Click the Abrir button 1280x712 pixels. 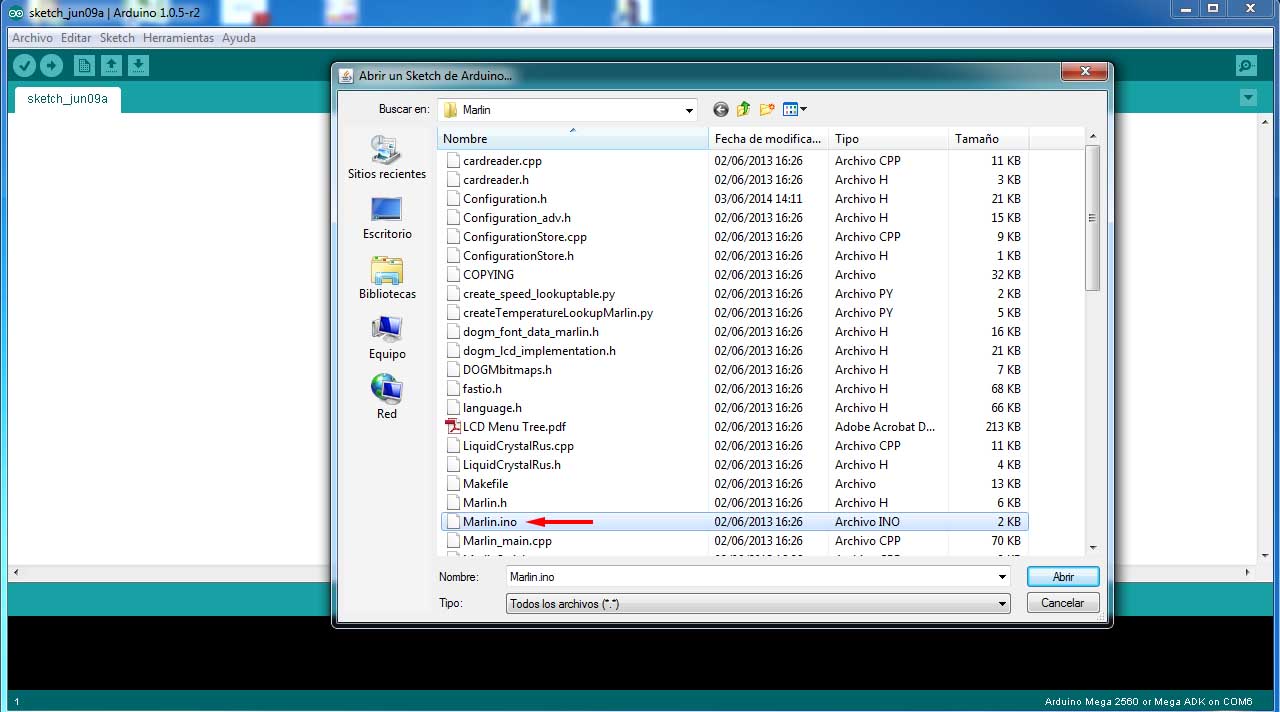(1063, 577)
